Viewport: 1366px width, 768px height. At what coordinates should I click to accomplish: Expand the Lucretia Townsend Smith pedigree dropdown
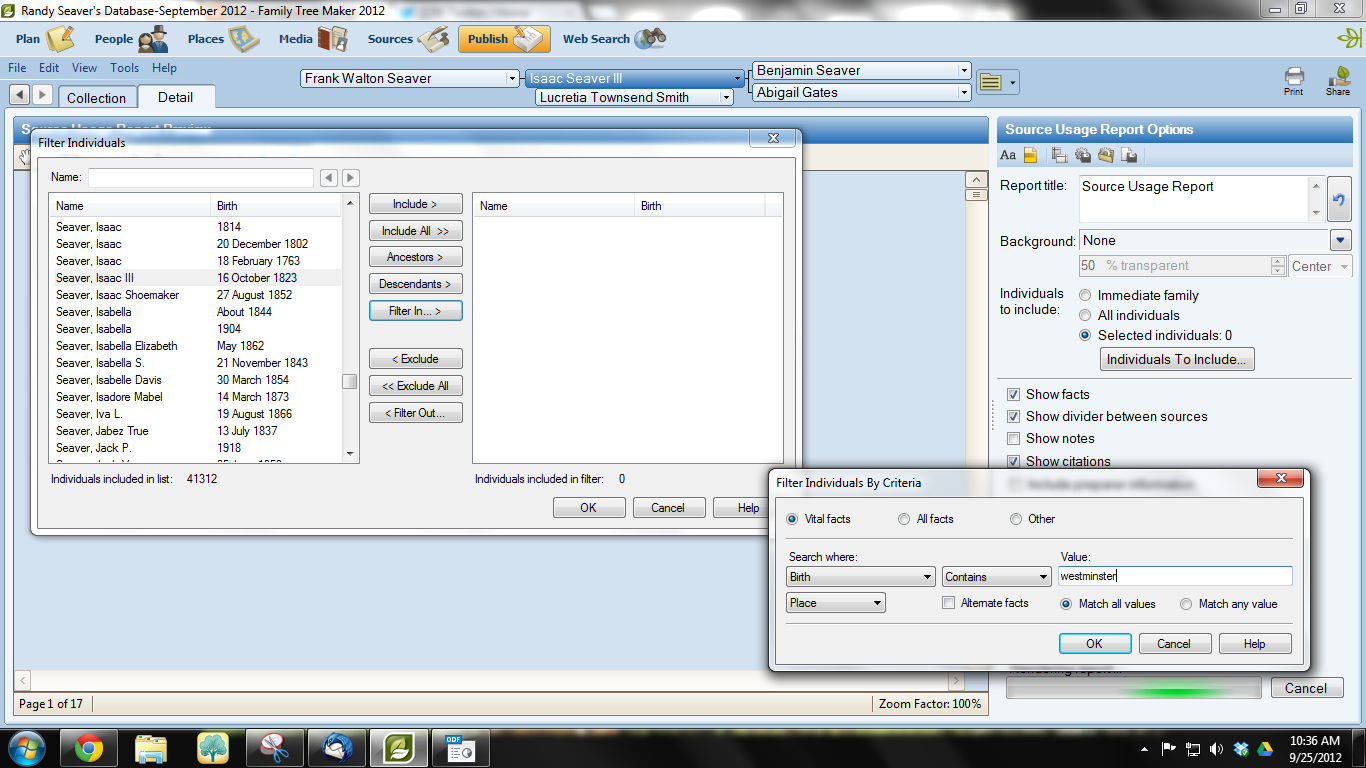(x=725, y=97)
